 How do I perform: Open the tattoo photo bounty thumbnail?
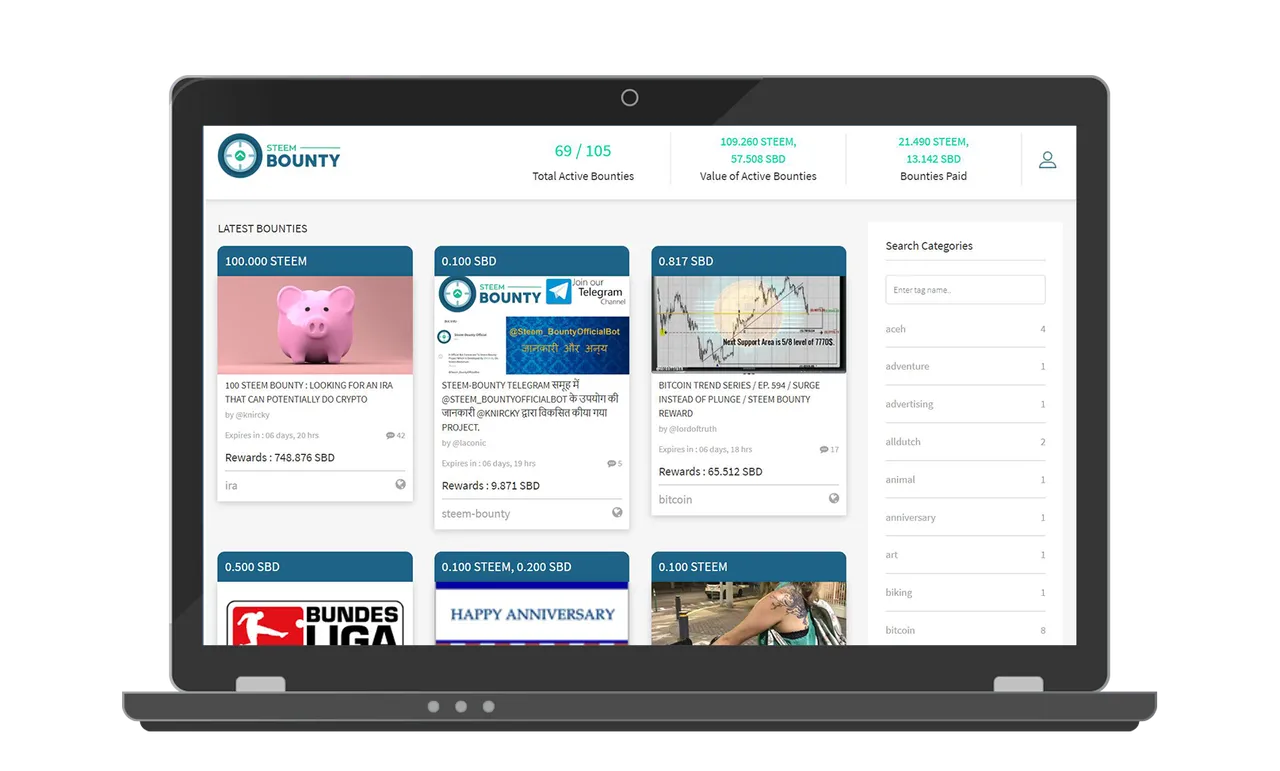pyautogui.click(x=749, y=613)
